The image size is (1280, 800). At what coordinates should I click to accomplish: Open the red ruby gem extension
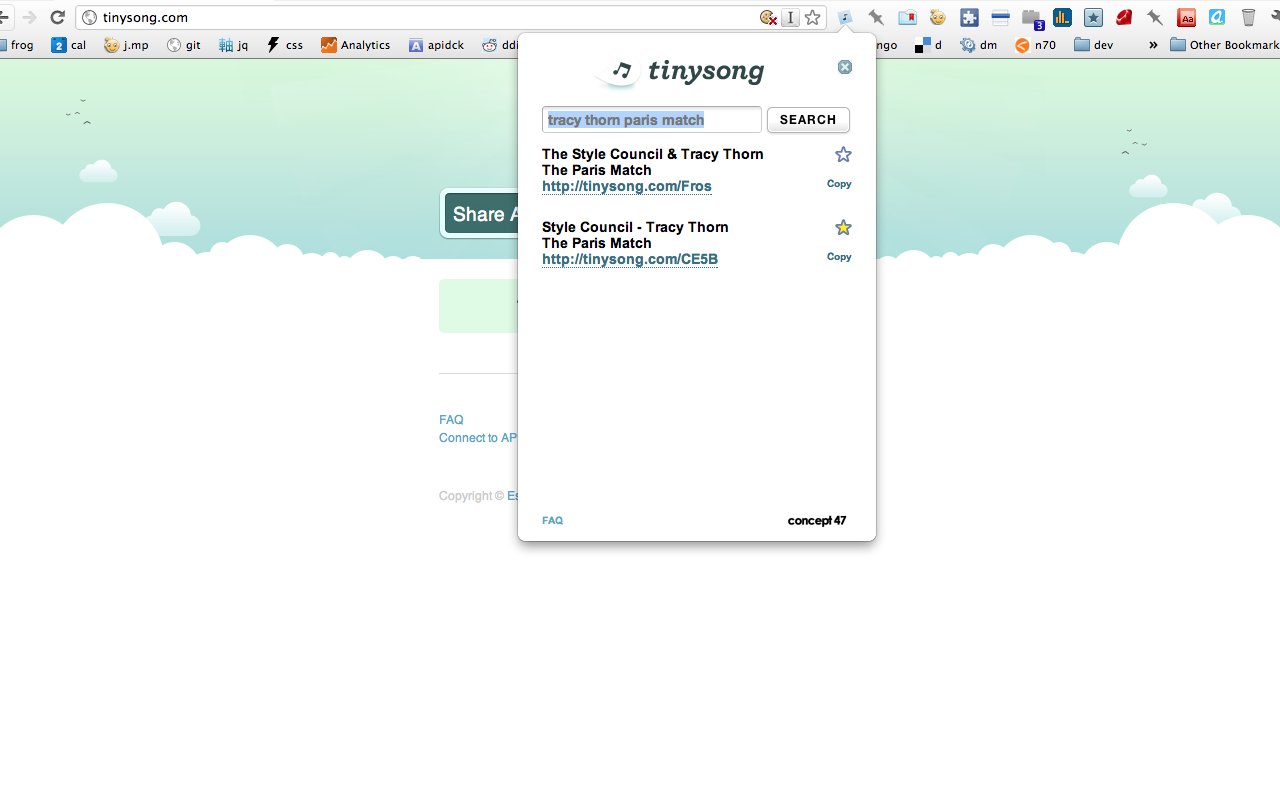(1124, 17)
